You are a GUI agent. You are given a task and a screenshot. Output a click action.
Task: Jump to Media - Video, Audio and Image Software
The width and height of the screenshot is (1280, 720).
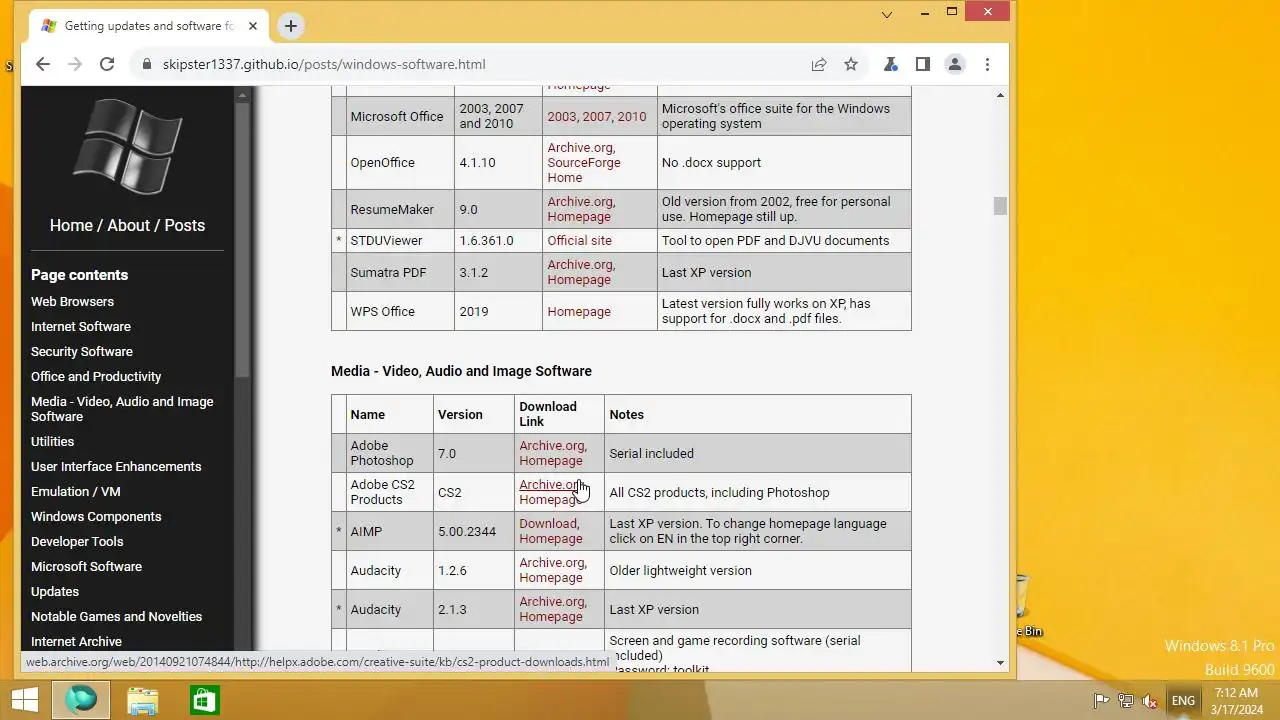pyautogui.click(x=122, y=409)
